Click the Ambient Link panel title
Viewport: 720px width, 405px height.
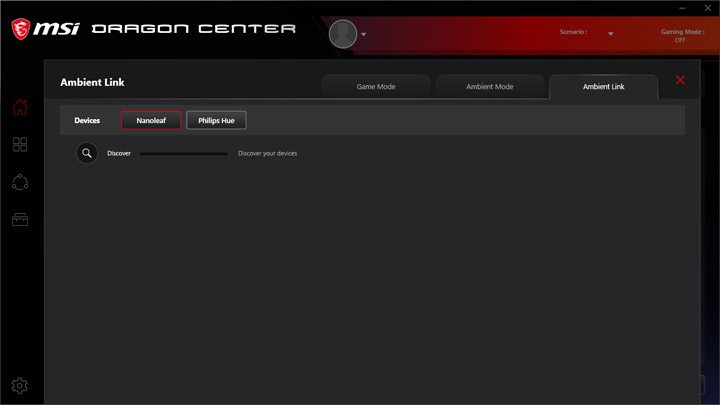pyautogui.click(x=92, y=82)
